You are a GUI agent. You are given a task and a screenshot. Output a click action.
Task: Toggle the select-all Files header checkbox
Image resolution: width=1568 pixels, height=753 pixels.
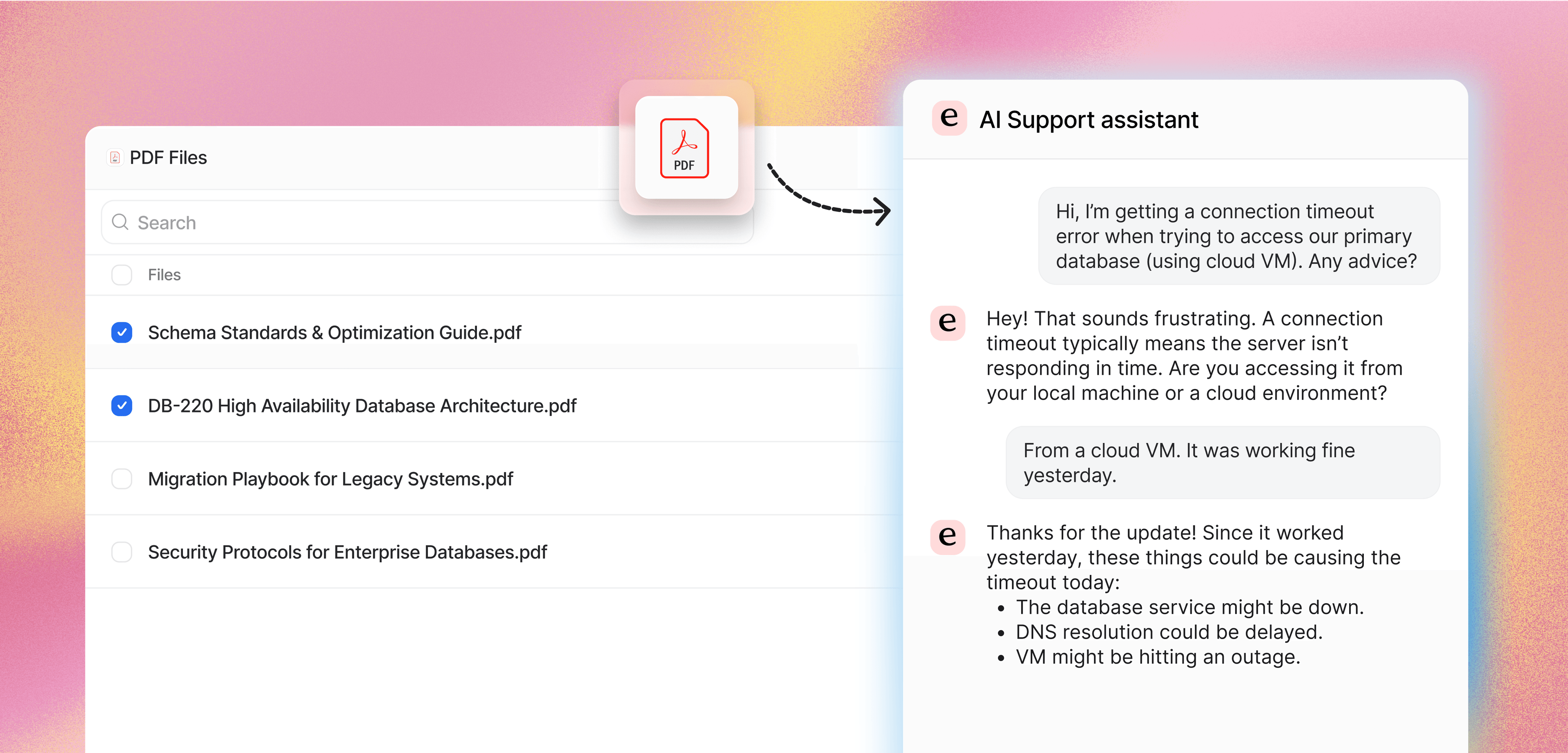122,274
